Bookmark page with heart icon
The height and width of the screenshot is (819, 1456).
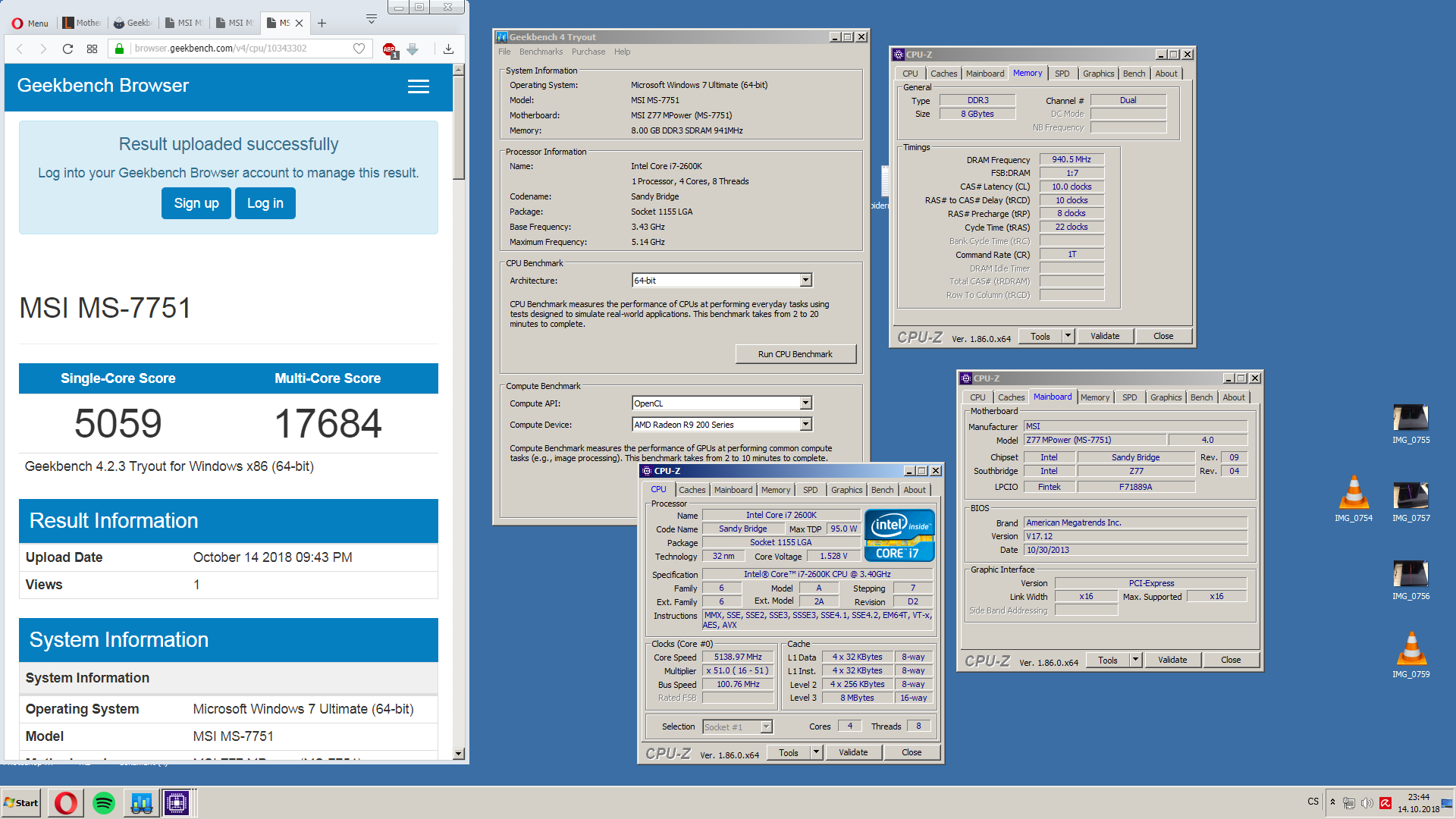pyautogui.click(x=359, y=49)
